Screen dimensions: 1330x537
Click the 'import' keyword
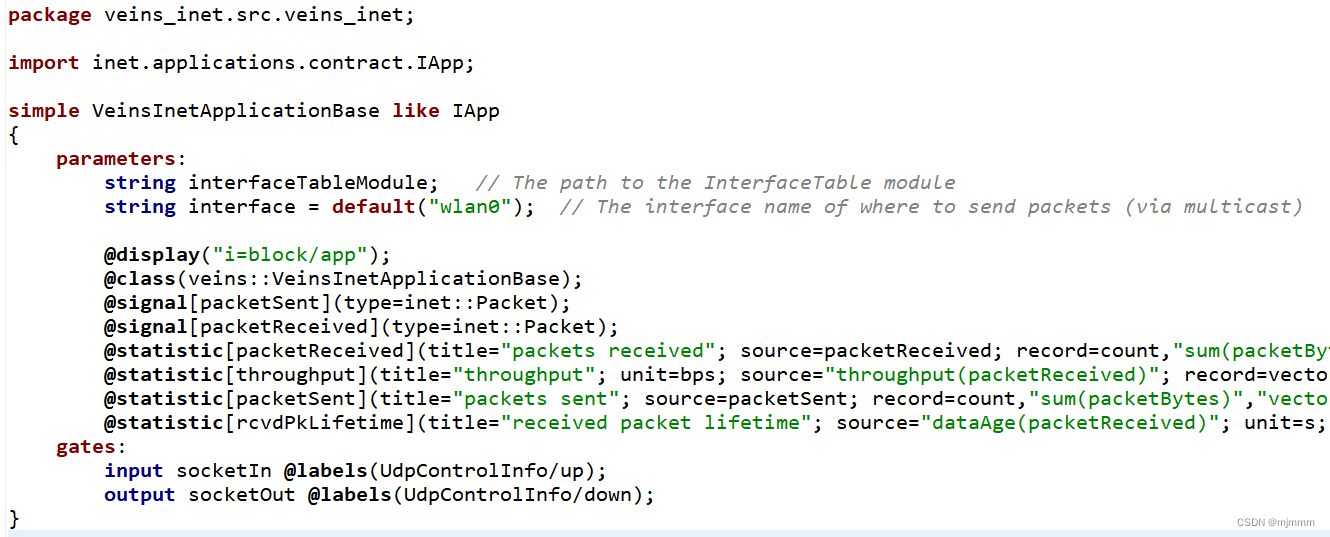coord(44,63)
